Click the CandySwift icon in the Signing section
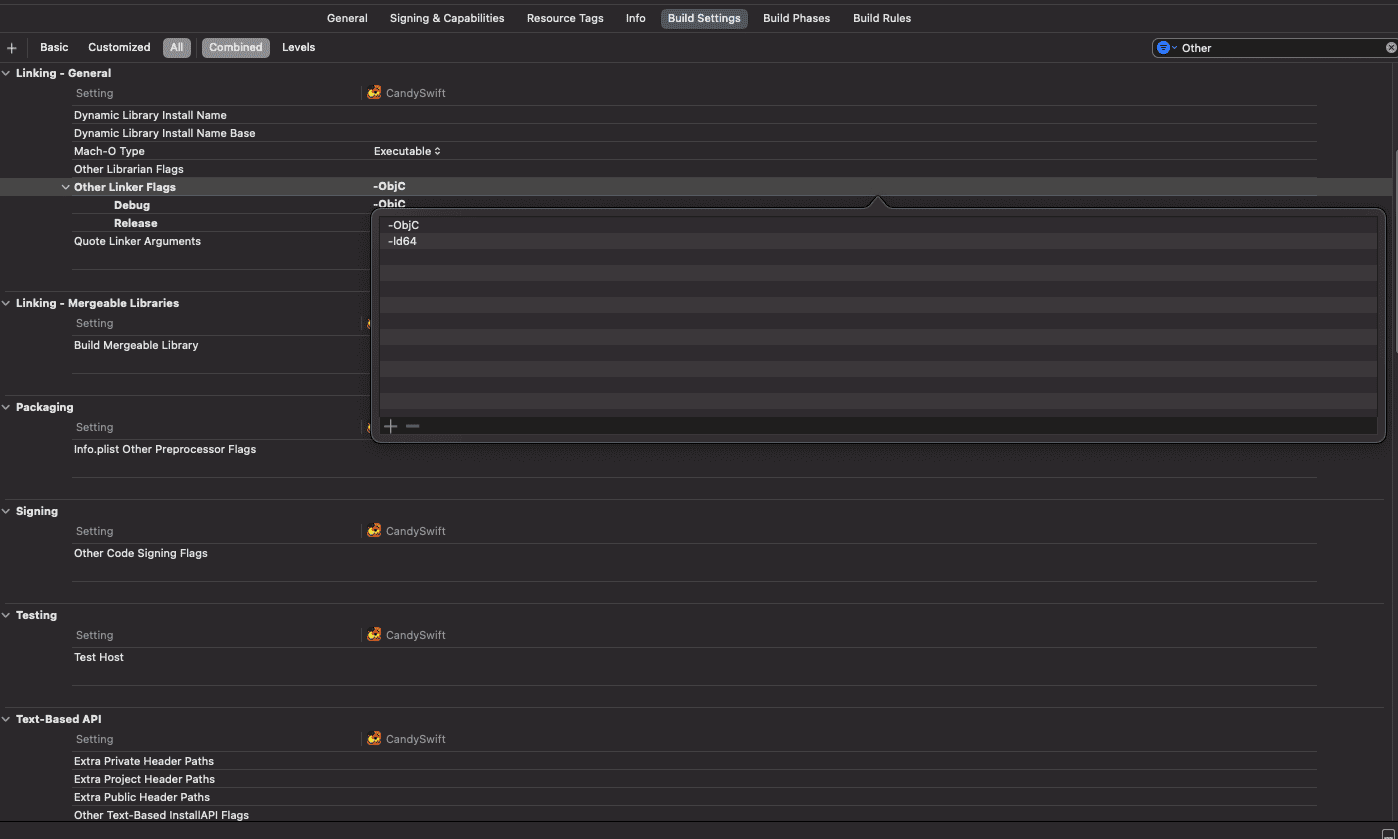This screenshot has height=839, width=1398. (374, 531)
